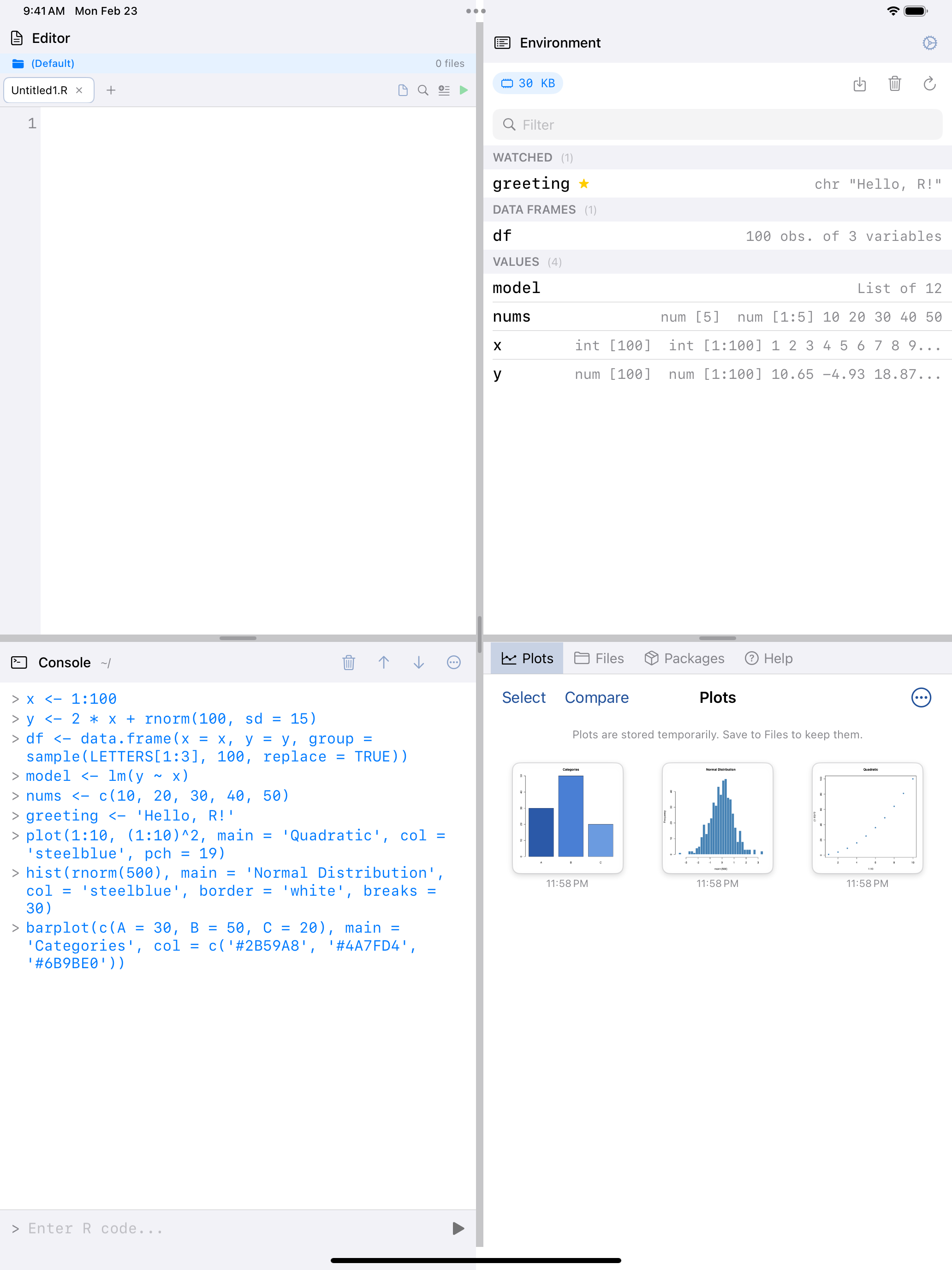Tap the Enter R code field
Image resolution: width=952 pixels, height=1270 pixels.
pos(172,1228)
